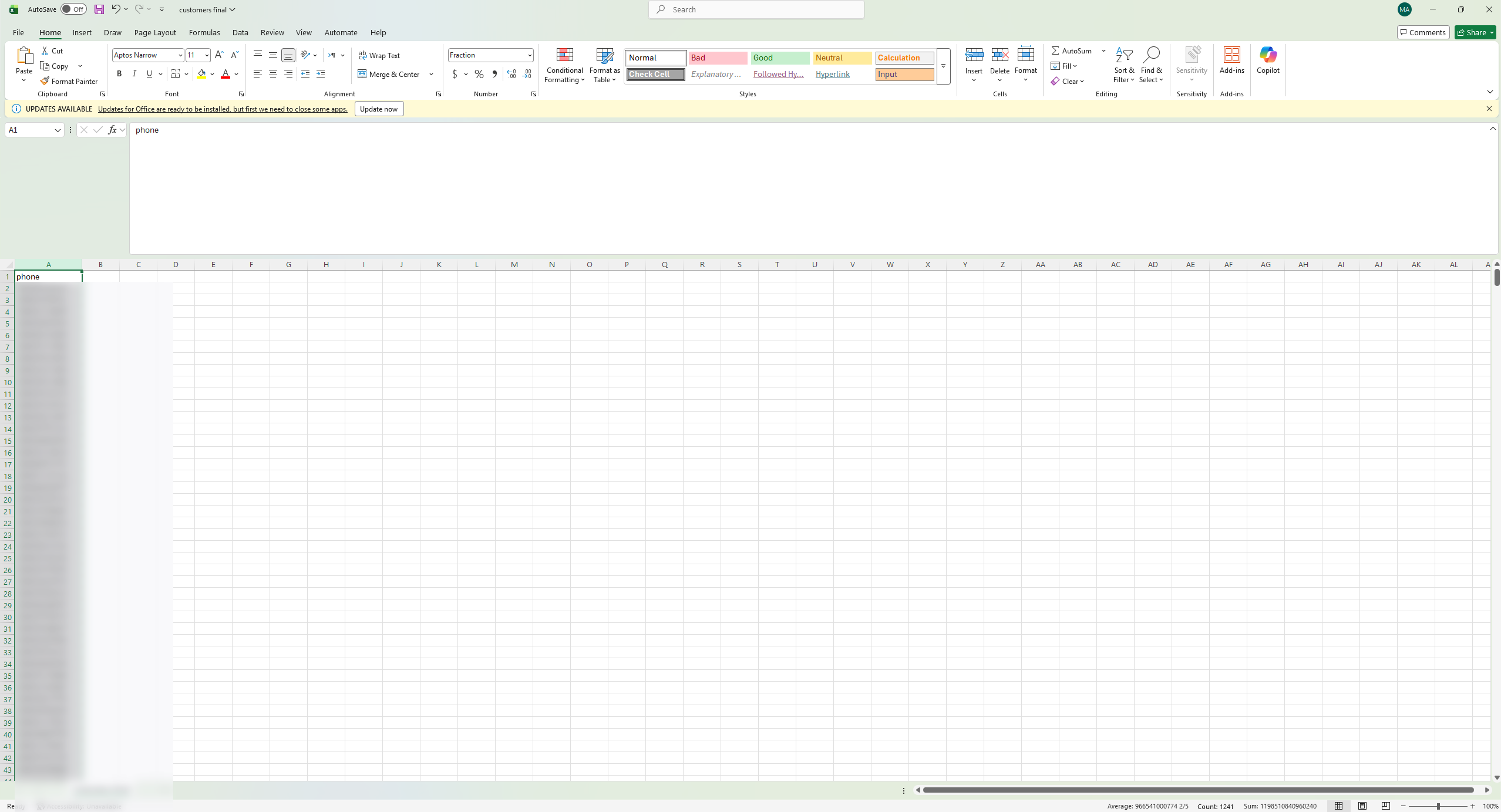Viewport: 1501px width, 812px height.
Task: Decrease the cell indent
Action: pyautogui.click(x=305, y=74)
